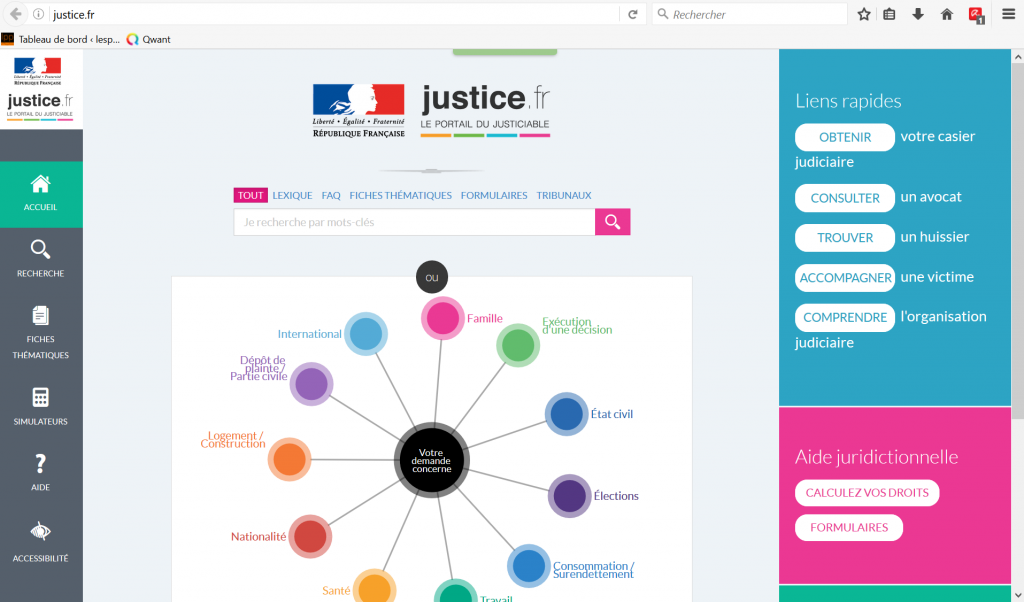Click the ACCOMPAGNER une victime button
The image size is (1024, 602).
click(844, 277)
